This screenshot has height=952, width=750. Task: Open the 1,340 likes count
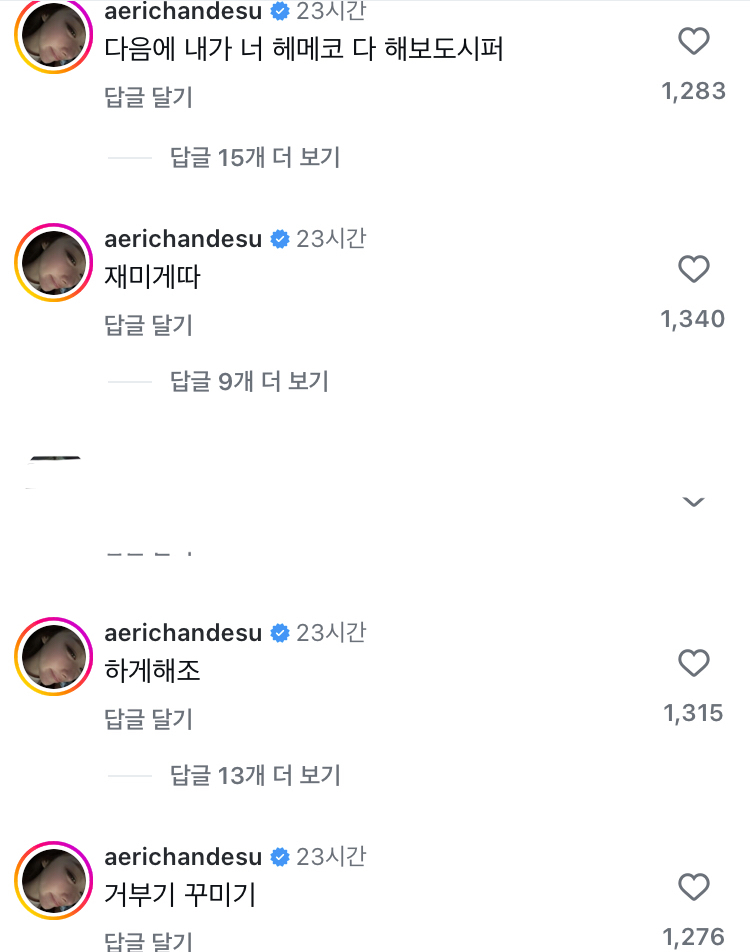[x=692, y=319]
